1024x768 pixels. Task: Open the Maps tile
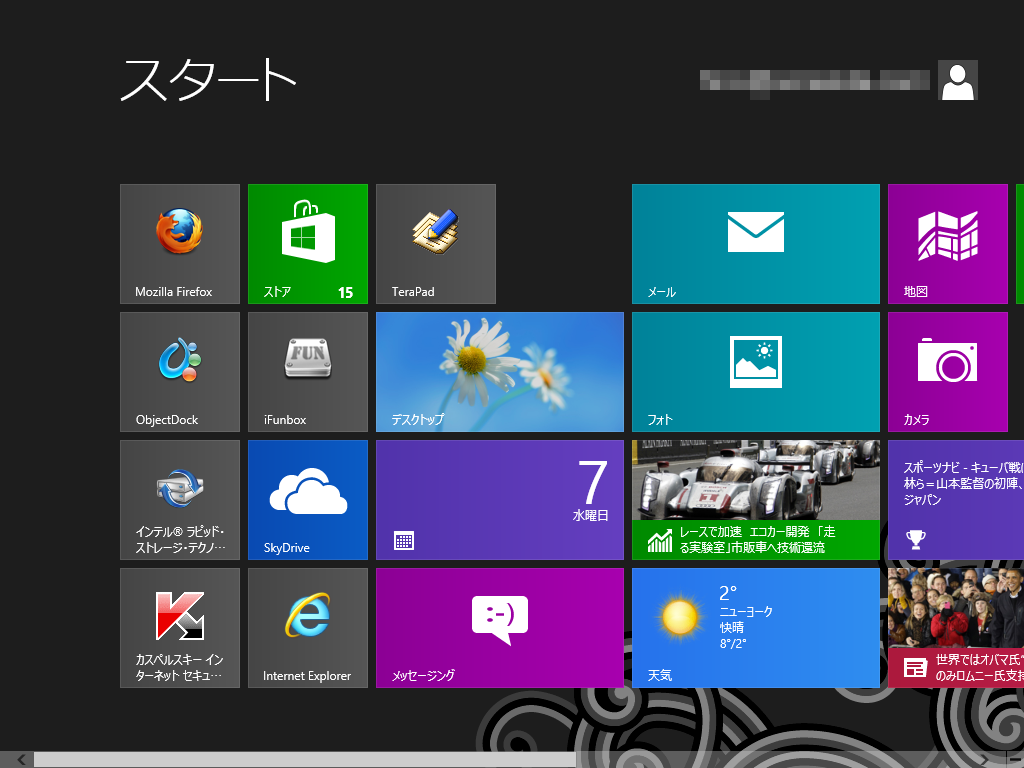[x=948, y=244]
